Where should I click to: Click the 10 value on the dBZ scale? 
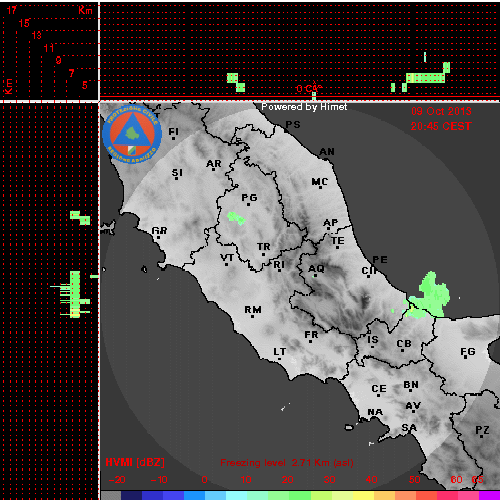[x=246, y=480]
